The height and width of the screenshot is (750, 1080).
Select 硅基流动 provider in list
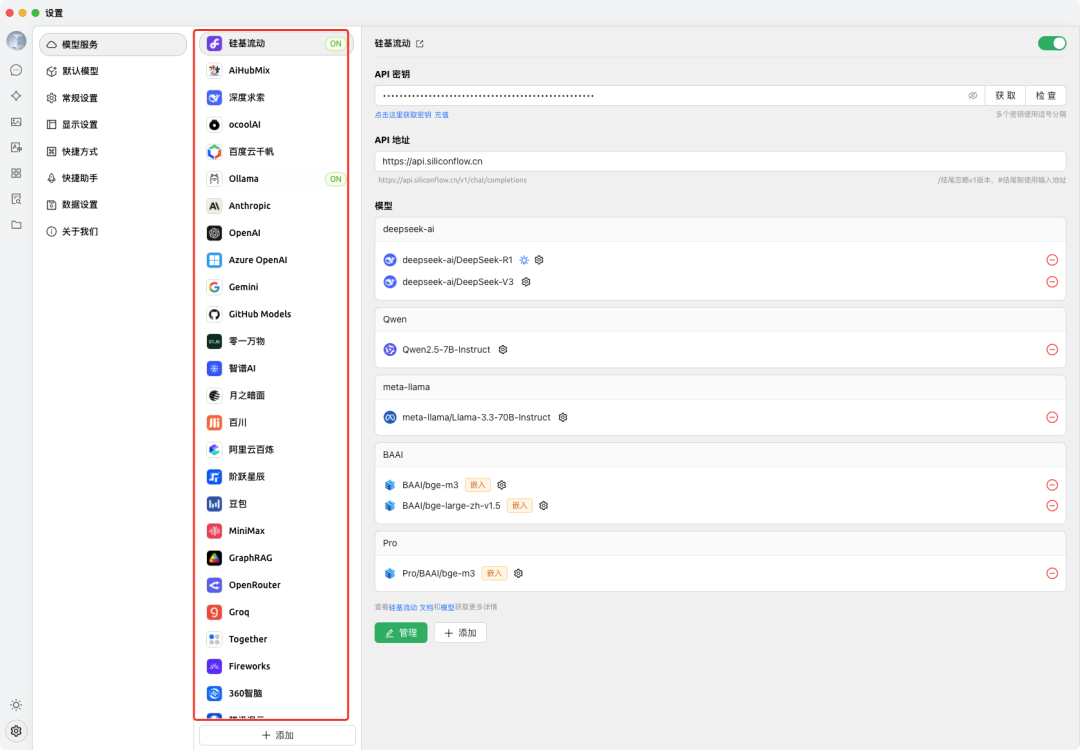point(276,43)
